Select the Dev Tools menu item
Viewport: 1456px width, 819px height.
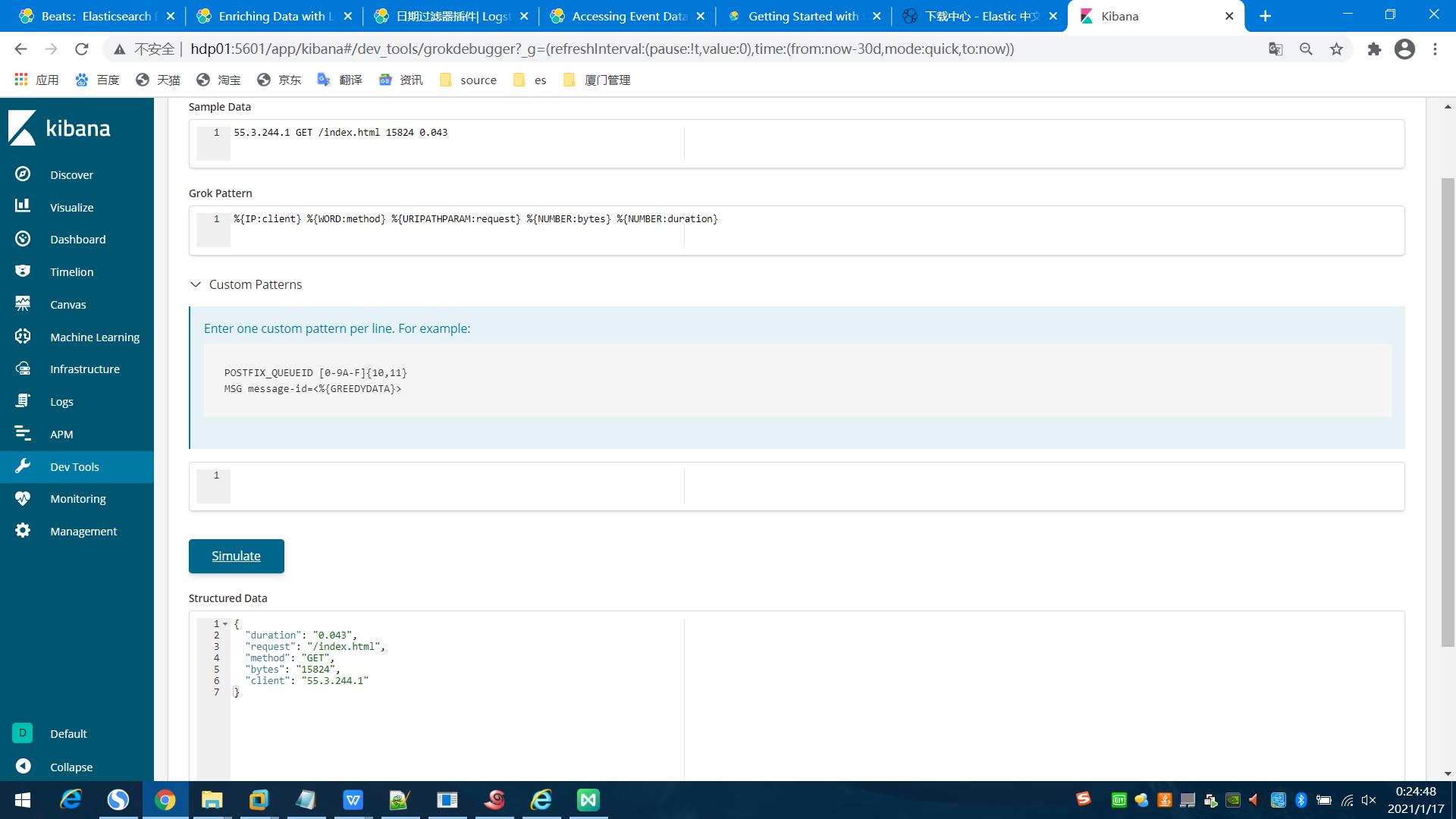74,467
